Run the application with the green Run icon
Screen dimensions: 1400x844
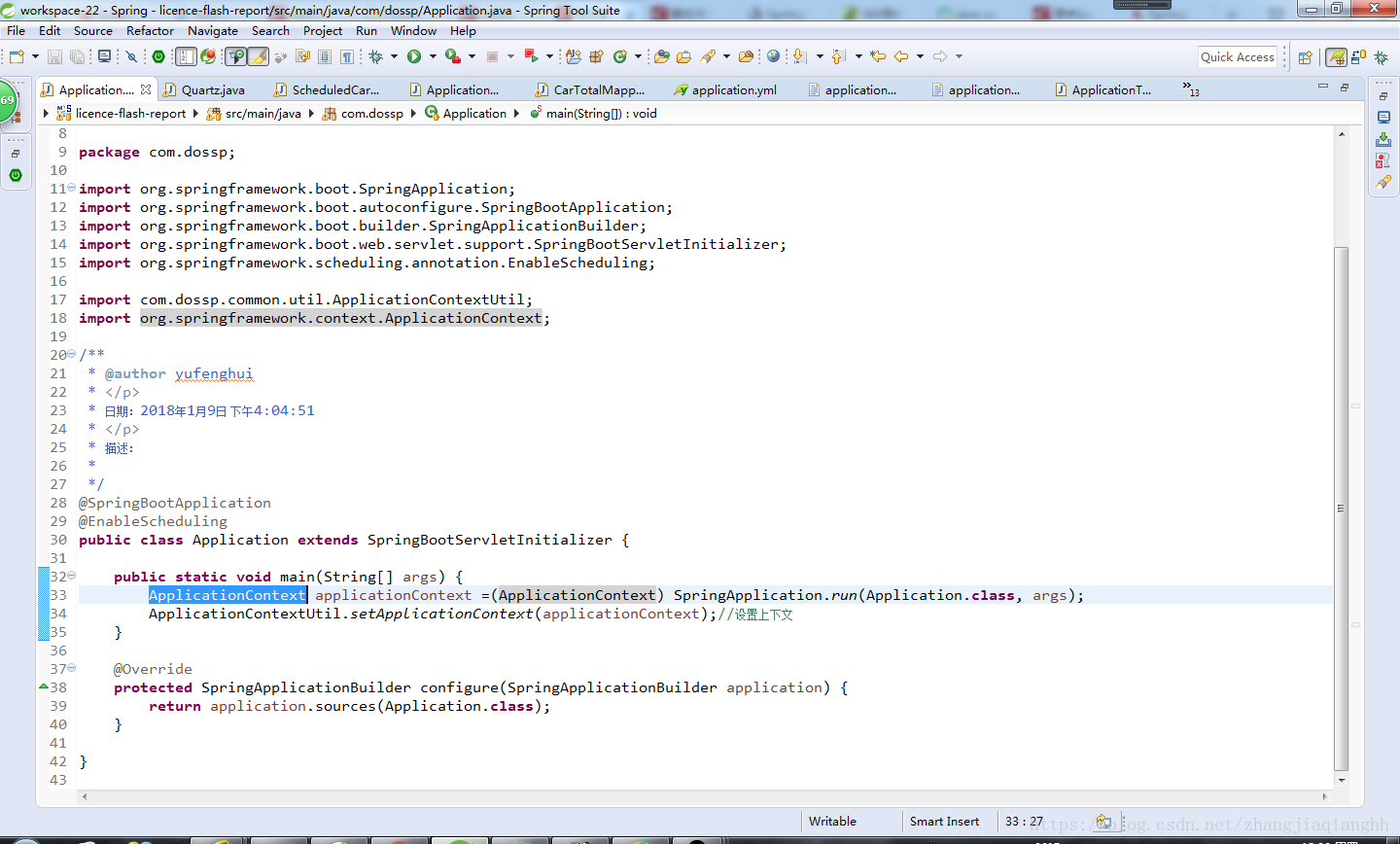(x=412, y=56)
